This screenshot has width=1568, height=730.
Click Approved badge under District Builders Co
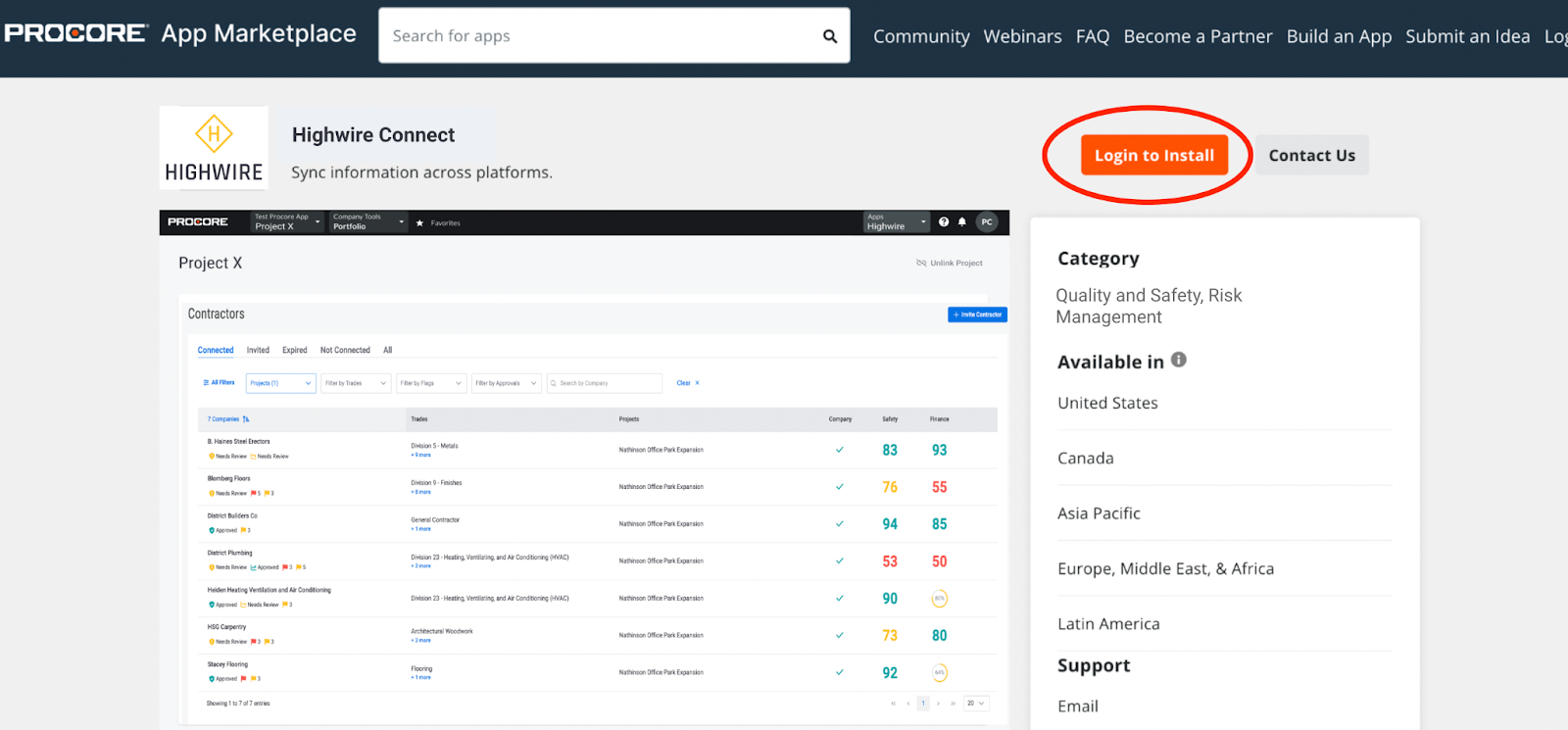click(222, 530)
